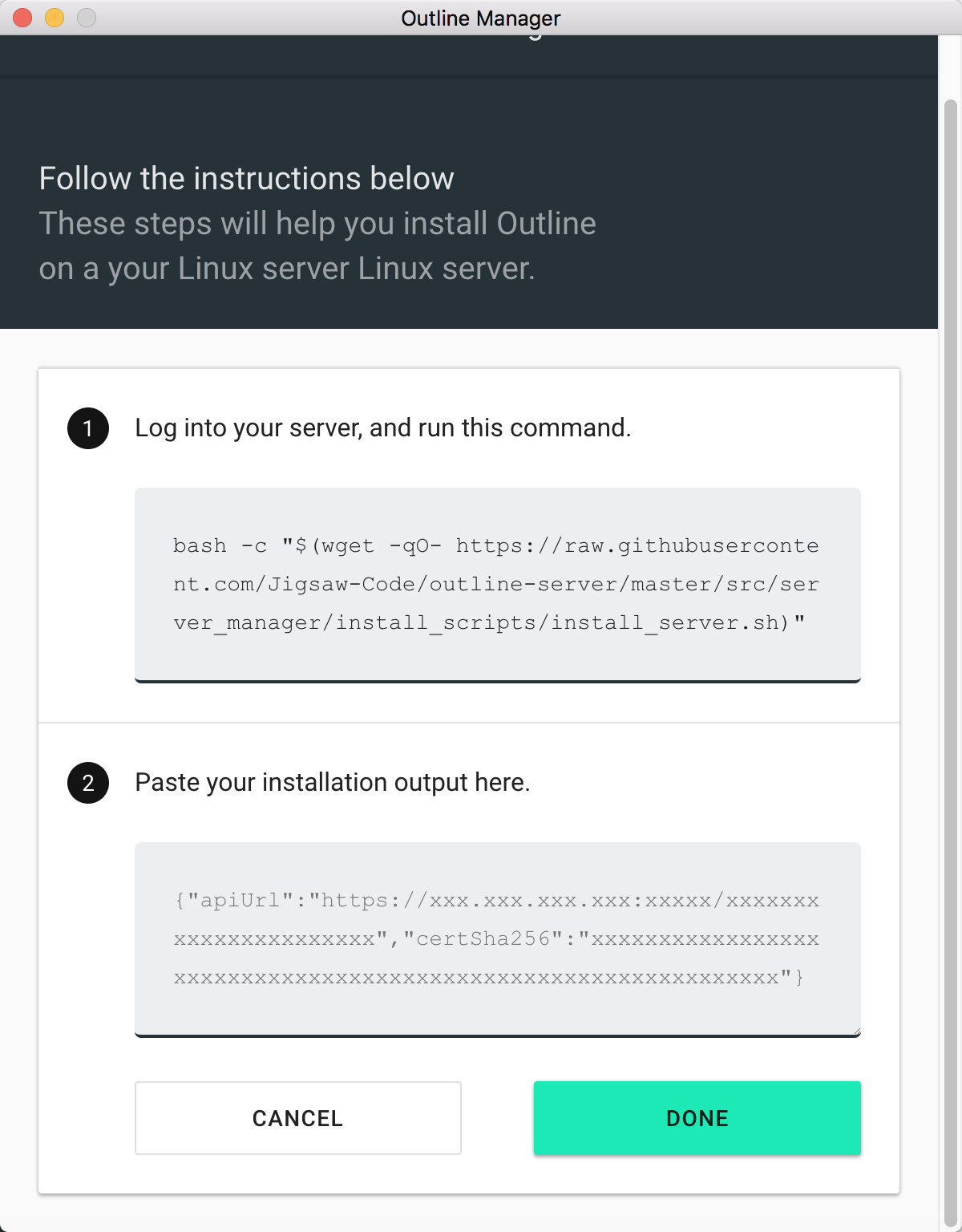Viewport: 962px width, 1232px height.
Task: Click the gray zoom window button
Action: tap(87, 18)
